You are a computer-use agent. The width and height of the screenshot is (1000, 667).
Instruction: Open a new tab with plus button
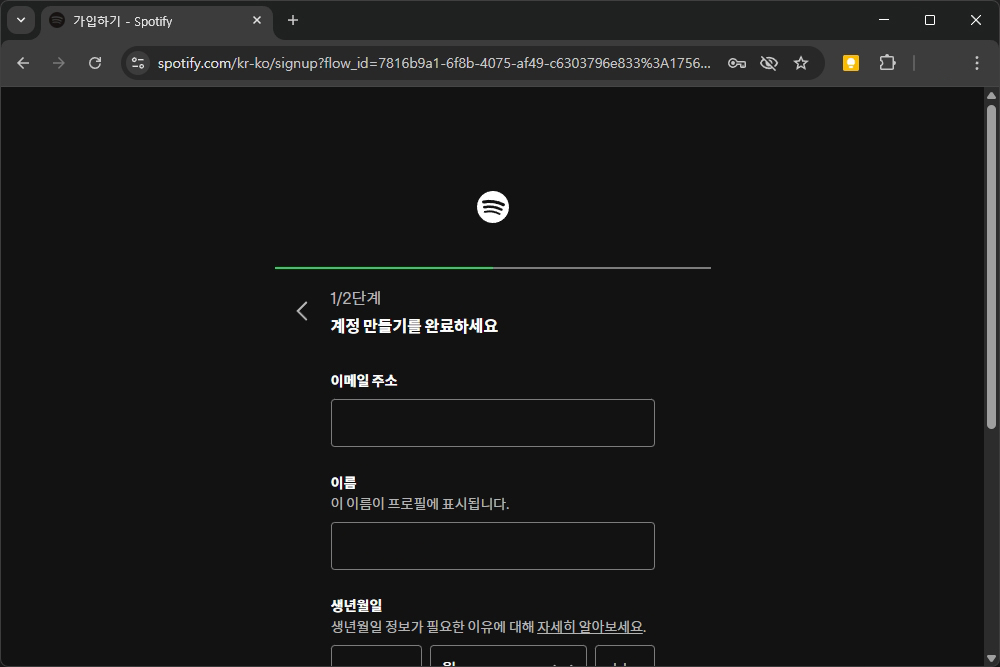pyautogui.click(x=293, y=20)
